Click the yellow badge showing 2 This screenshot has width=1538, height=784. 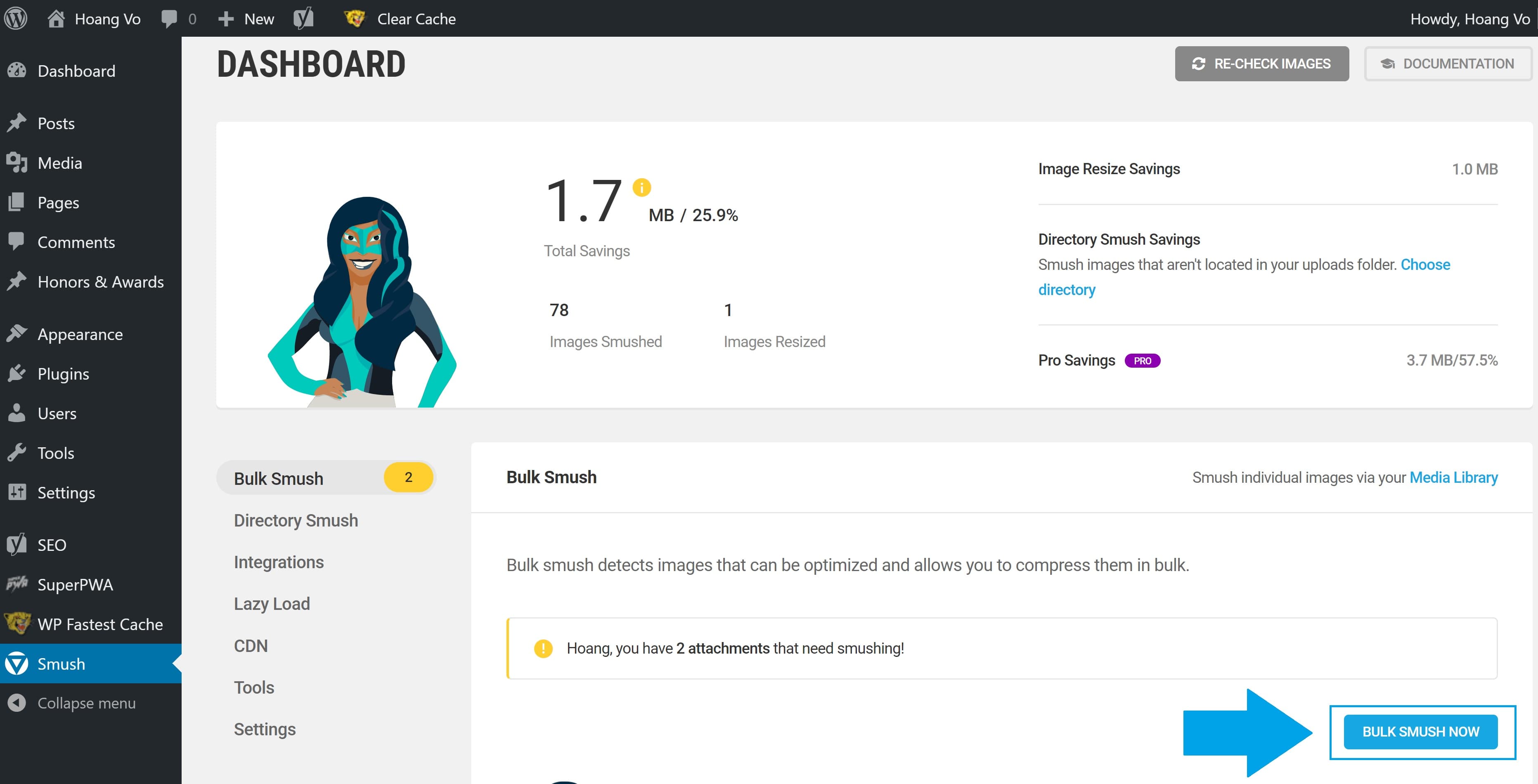pos(408,477)
